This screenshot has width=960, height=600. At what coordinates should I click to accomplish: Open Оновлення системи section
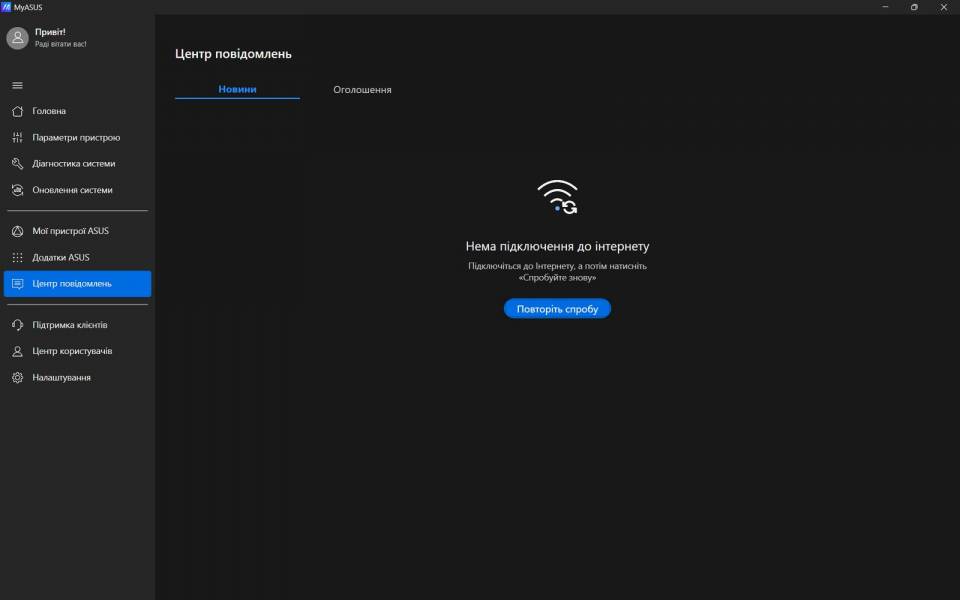coord(77,190)
